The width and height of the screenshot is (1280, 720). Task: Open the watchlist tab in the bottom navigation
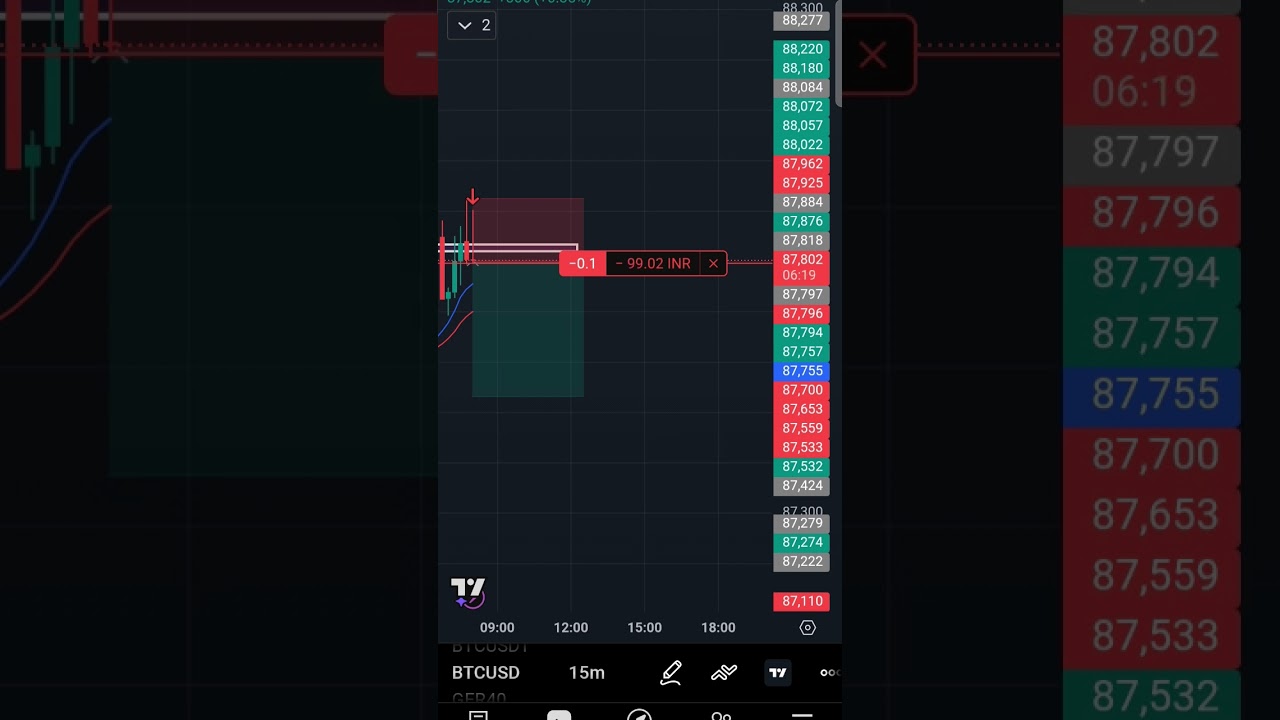[x=478, y=716]
